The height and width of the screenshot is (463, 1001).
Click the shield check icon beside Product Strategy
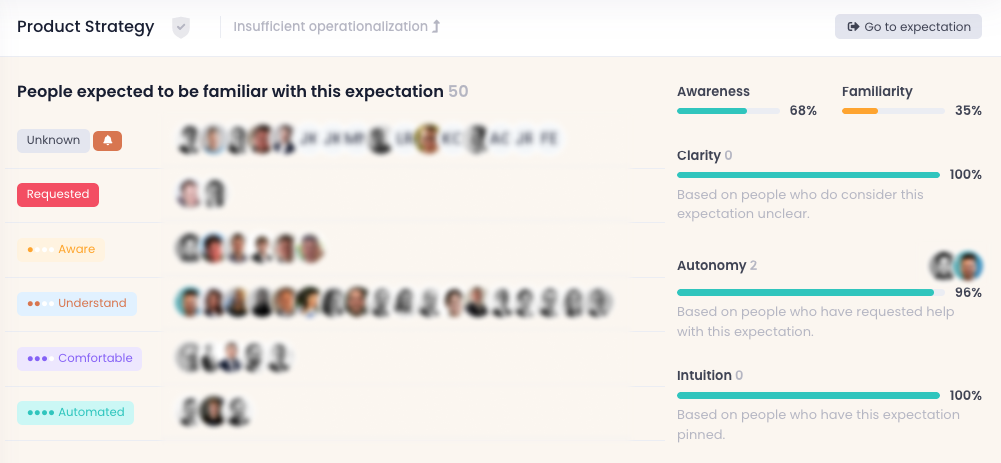[180, 27]
